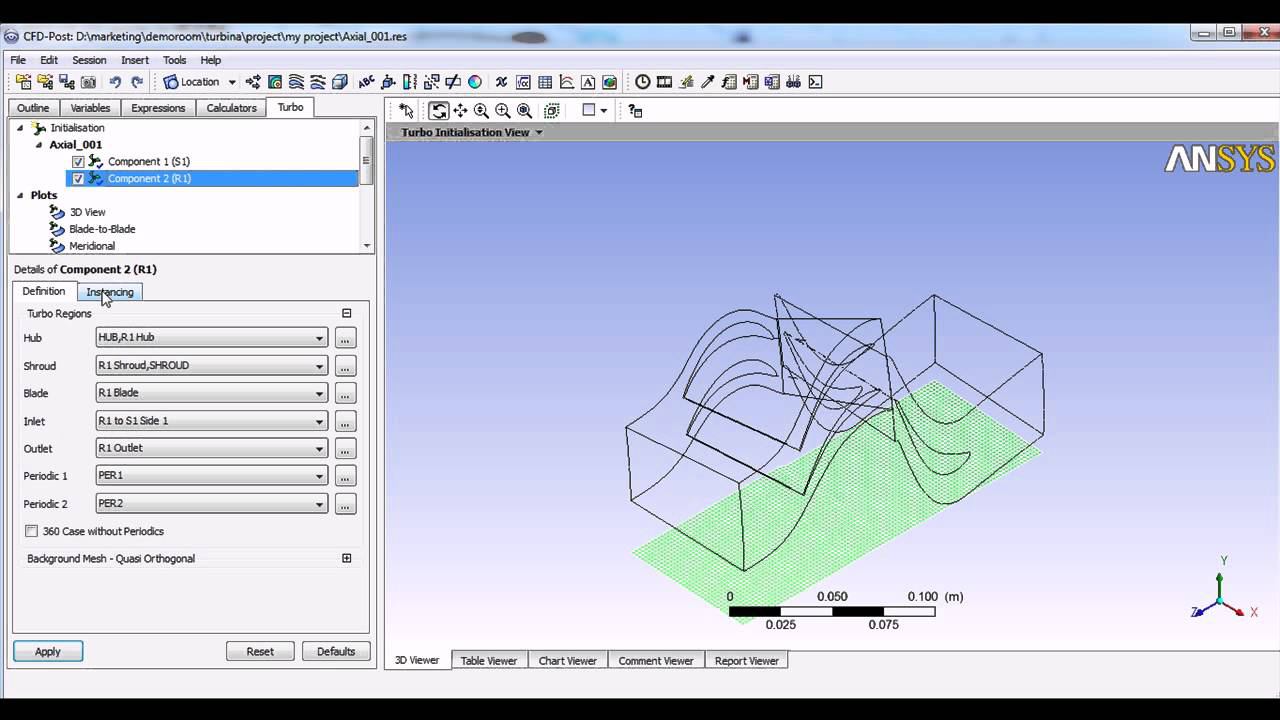
Task: Collapse the Axial_001 tree node
Action: coord(40,144)
